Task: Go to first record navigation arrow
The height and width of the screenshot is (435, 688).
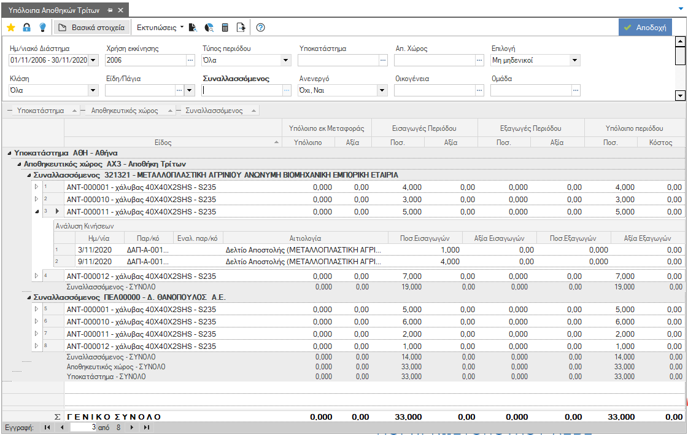Action: point(47,427)
